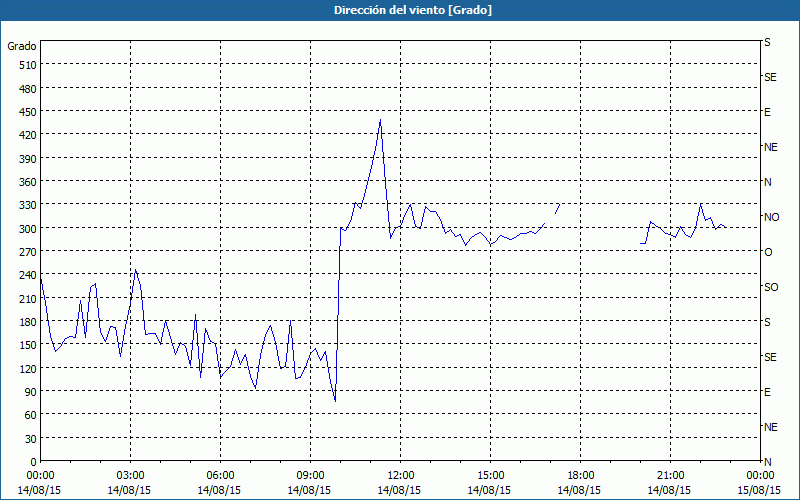Click the "SO" compass label on right axis
This screenshot has width=800, height=500.
(771, 287)
